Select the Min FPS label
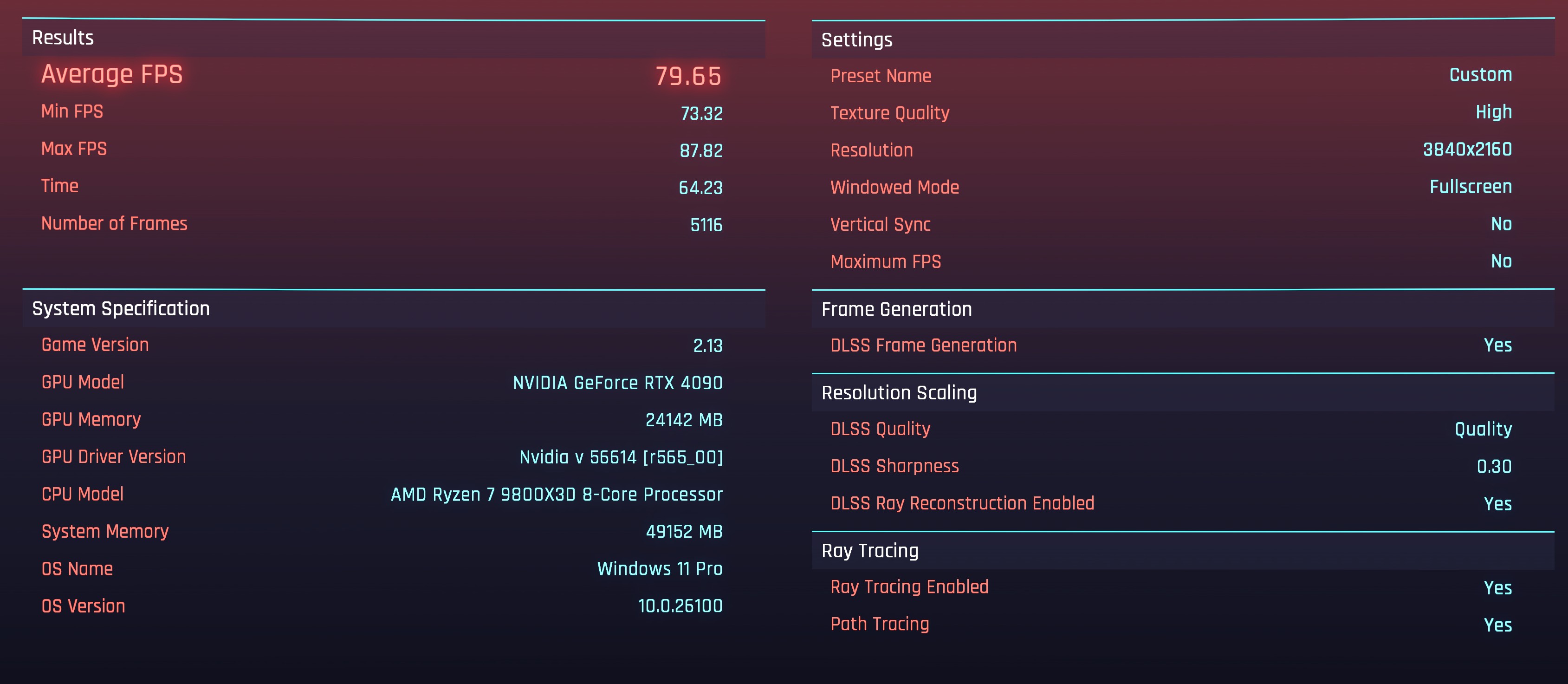This screenshot has width=1568, height=684. click(x=72, y=111)
